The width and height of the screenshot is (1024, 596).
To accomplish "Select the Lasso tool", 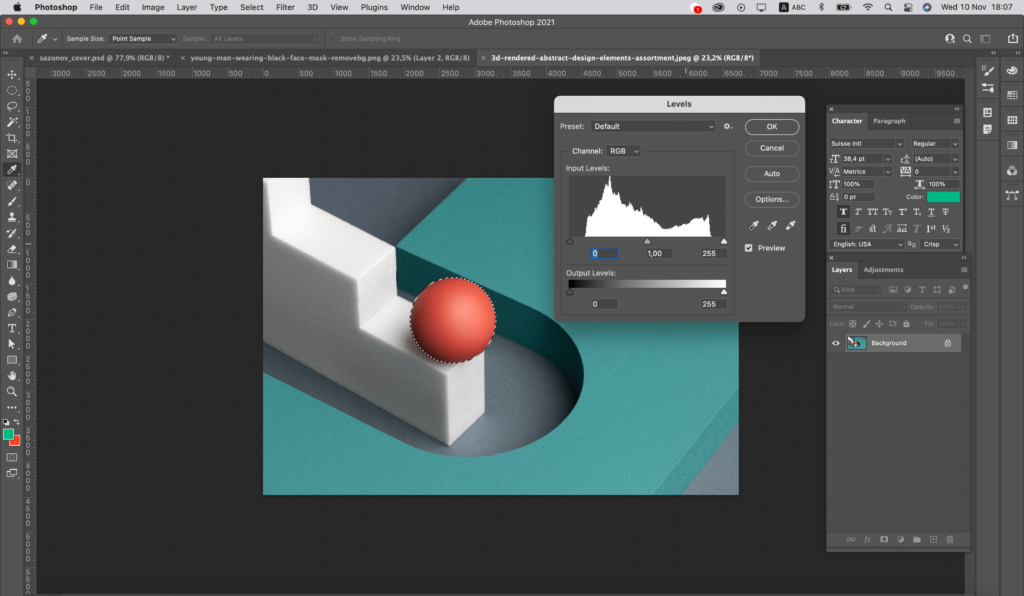I will click(12, 106).
